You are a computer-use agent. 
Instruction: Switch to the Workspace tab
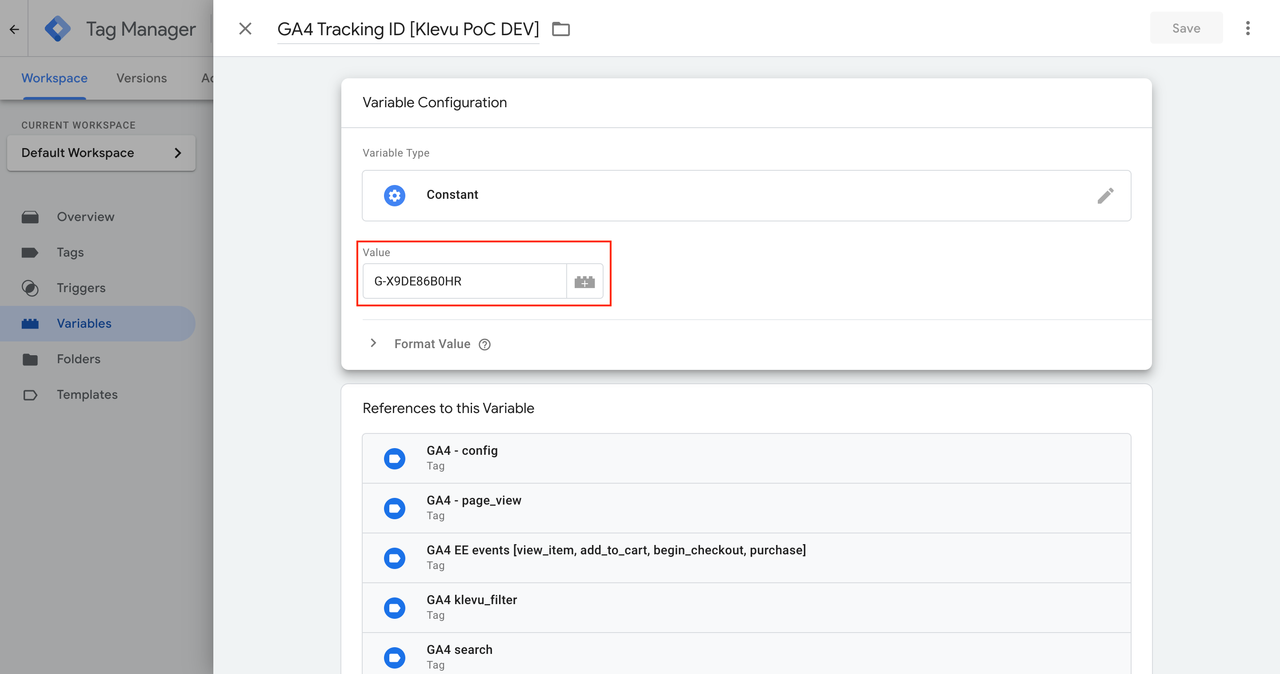pyautogui.click(x=54, y=78)
